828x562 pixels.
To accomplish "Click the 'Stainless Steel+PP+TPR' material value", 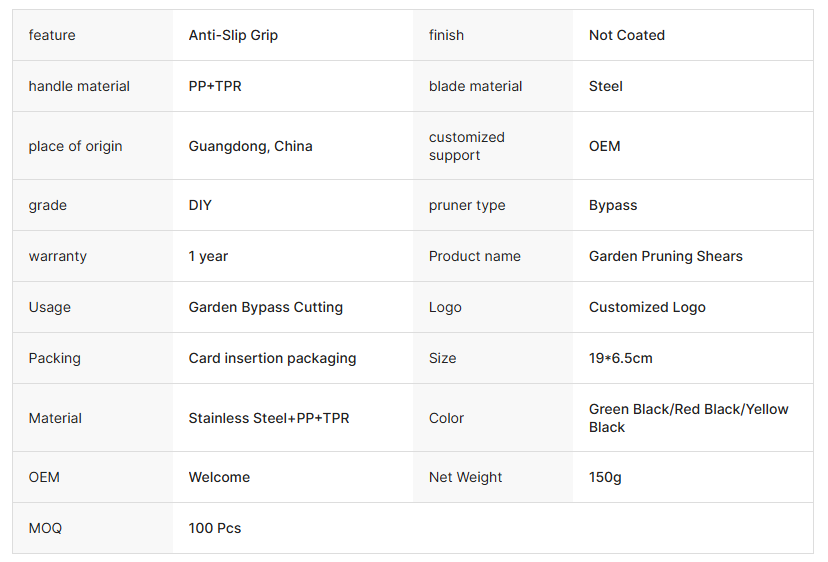I will tap(269, 418).
